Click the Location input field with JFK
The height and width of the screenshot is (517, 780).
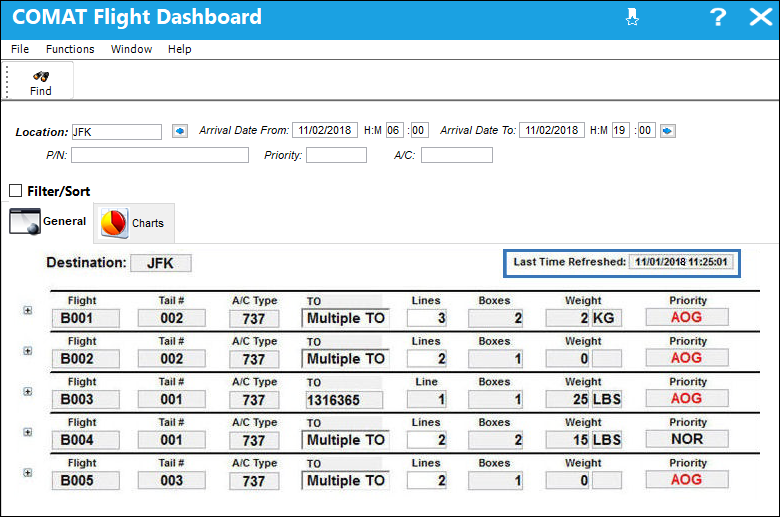117,132
